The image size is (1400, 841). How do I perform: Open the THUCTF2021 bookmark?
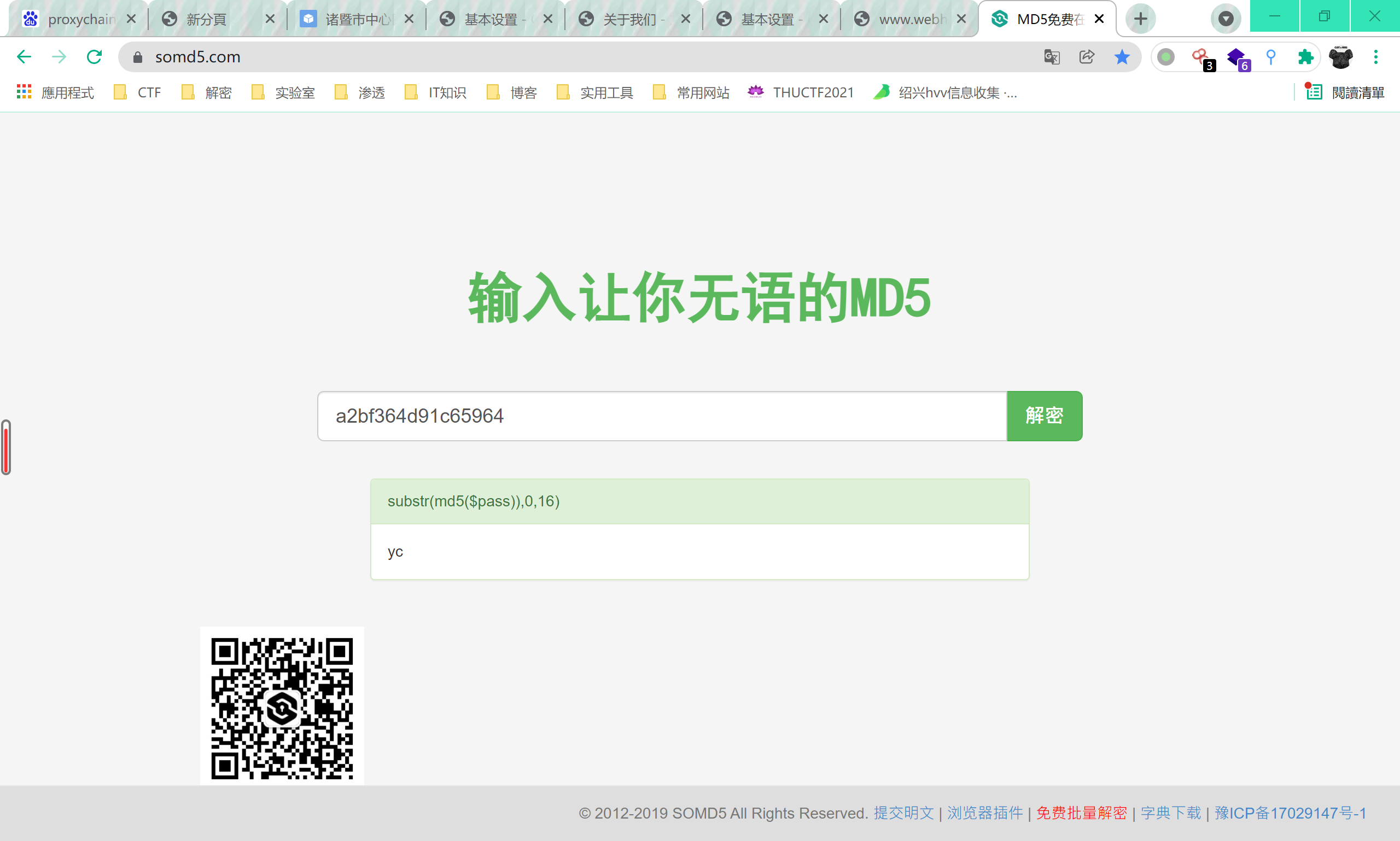pos(800,92)
